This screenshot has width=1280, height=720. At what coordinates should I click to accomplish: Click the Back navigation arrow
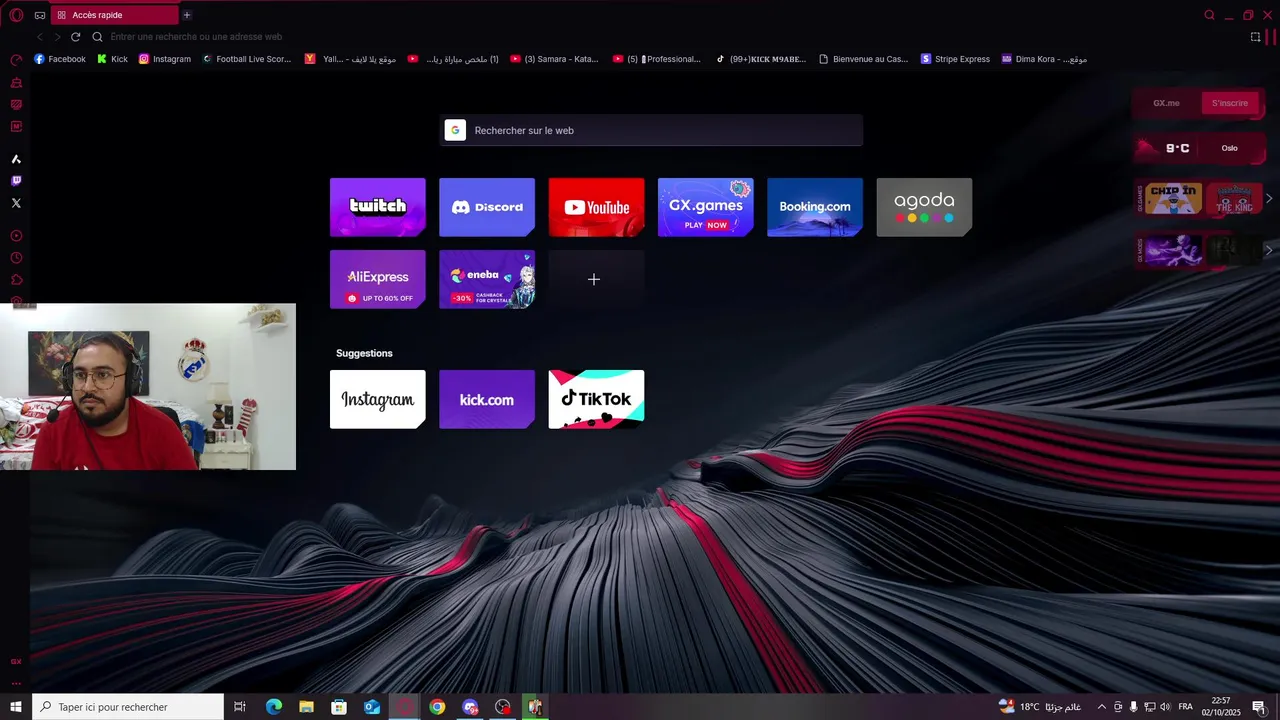click(x=40, y=37)
